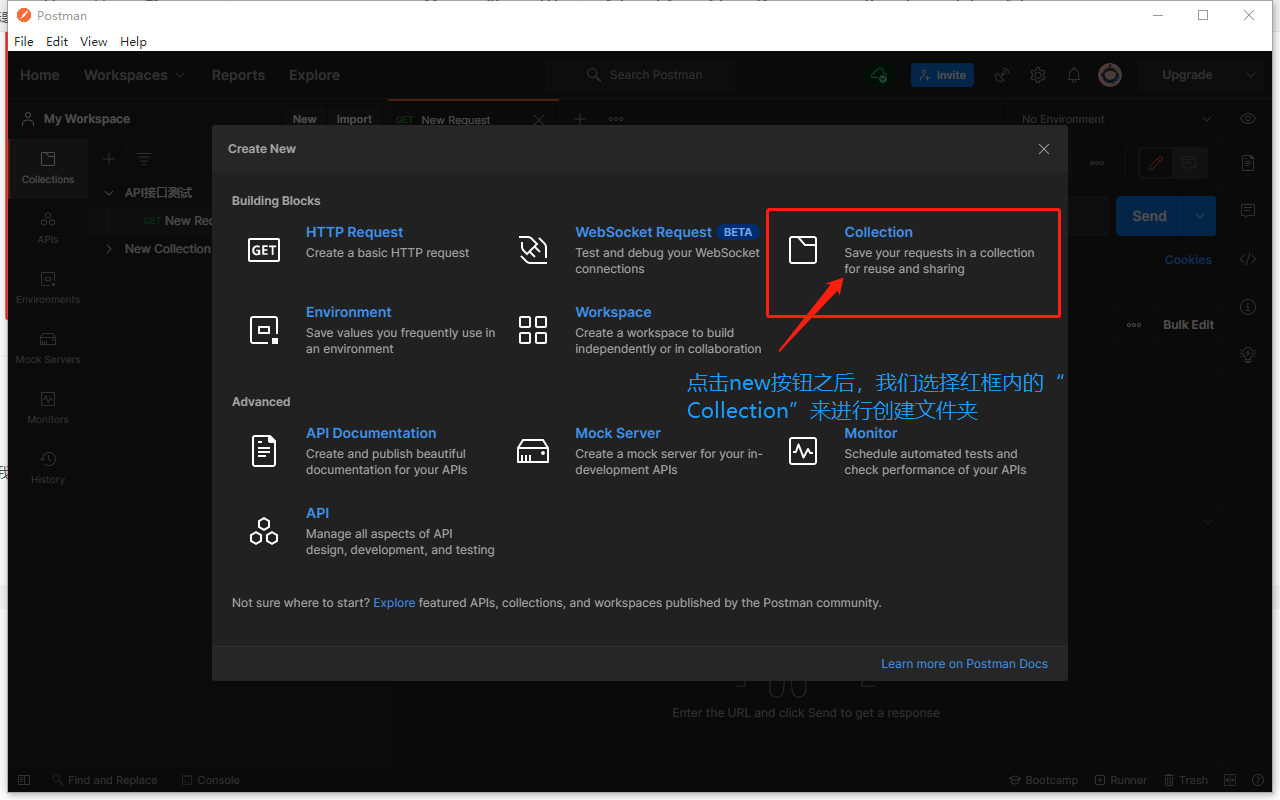The width and height of the screenshot is (1280, 800).
Task: Open History in the sidebar
Action: tap(48, 468)
